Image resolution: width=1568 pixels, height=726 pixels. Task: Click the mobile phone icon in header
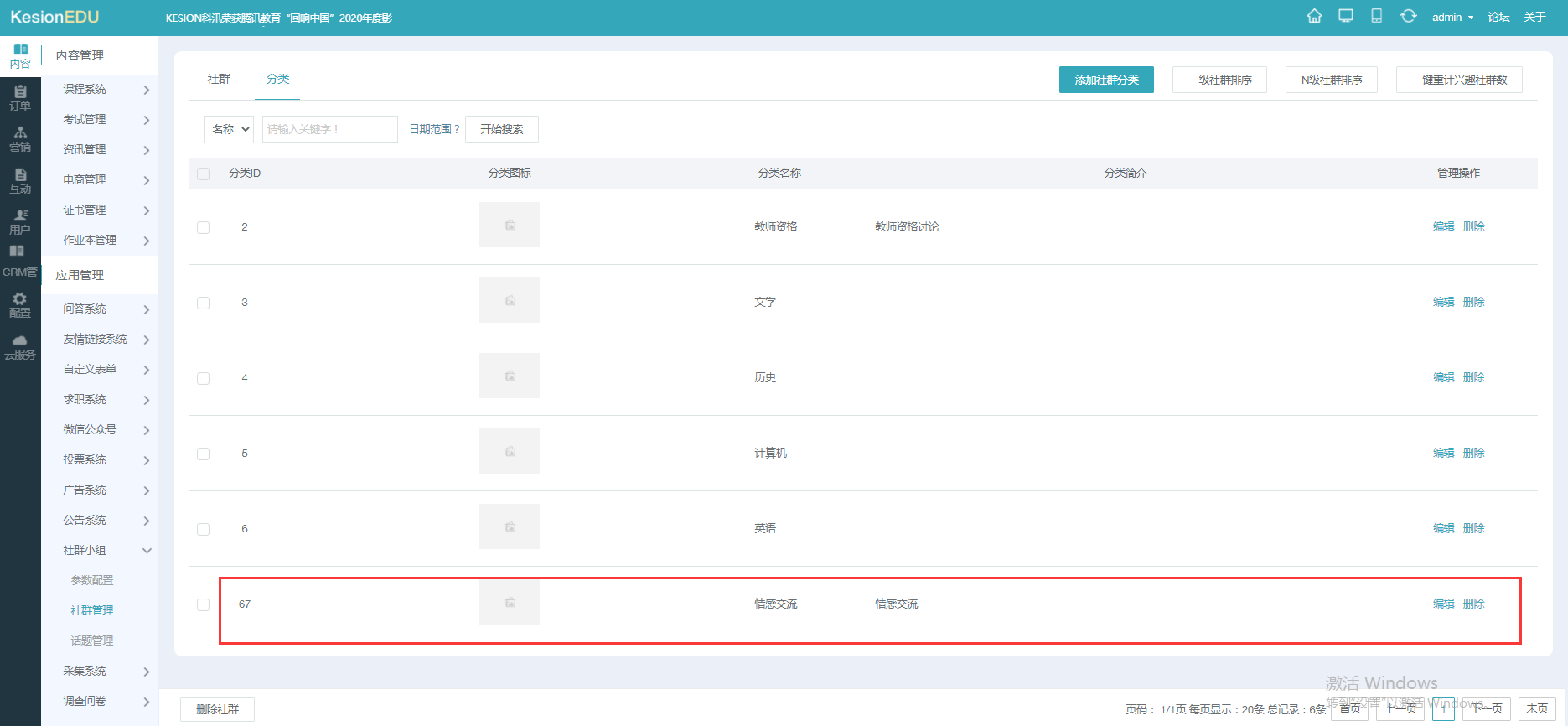click(x=1376, y=17)
